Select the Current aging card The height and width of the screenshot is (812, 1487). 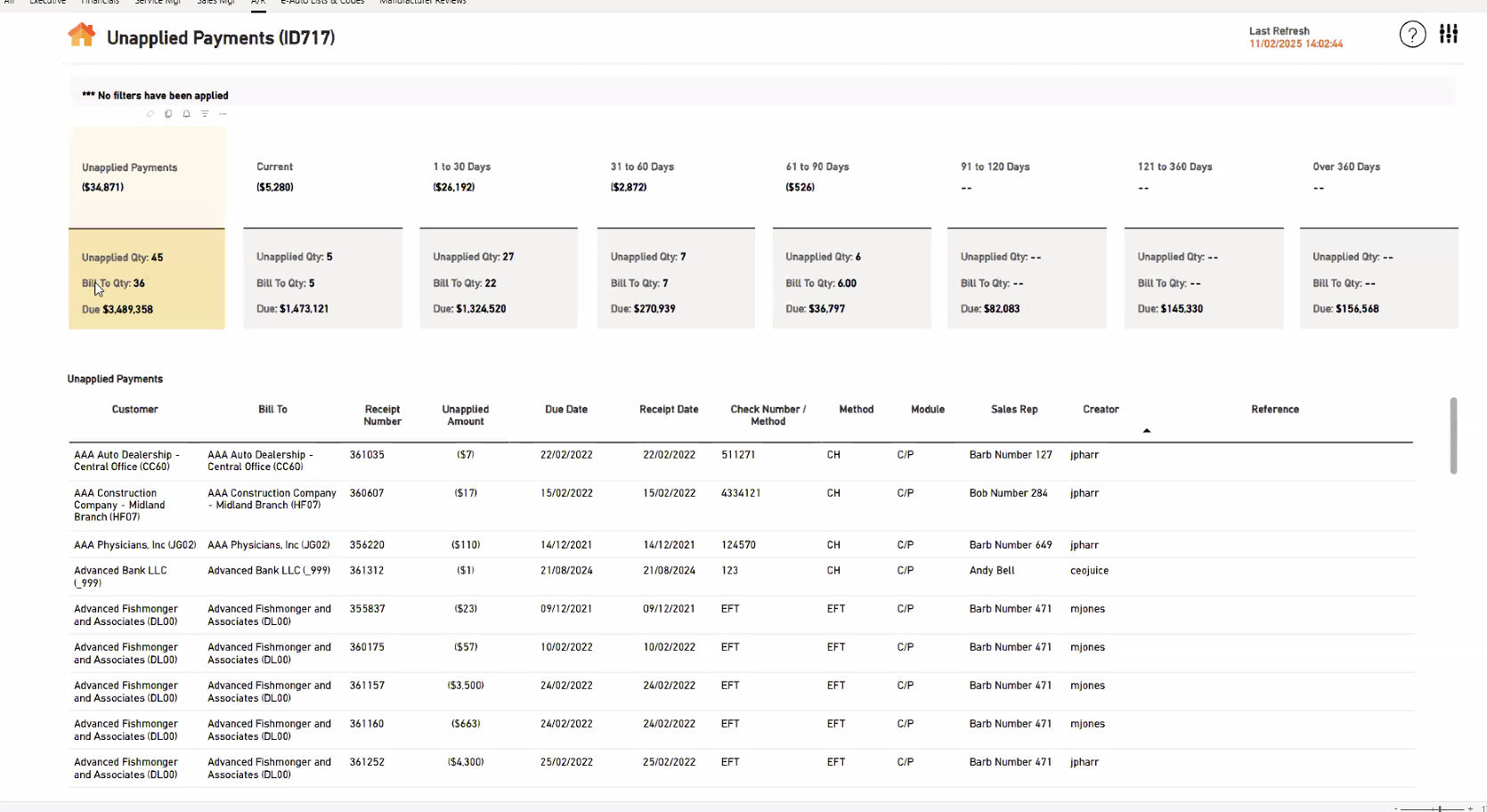[322, 228]
